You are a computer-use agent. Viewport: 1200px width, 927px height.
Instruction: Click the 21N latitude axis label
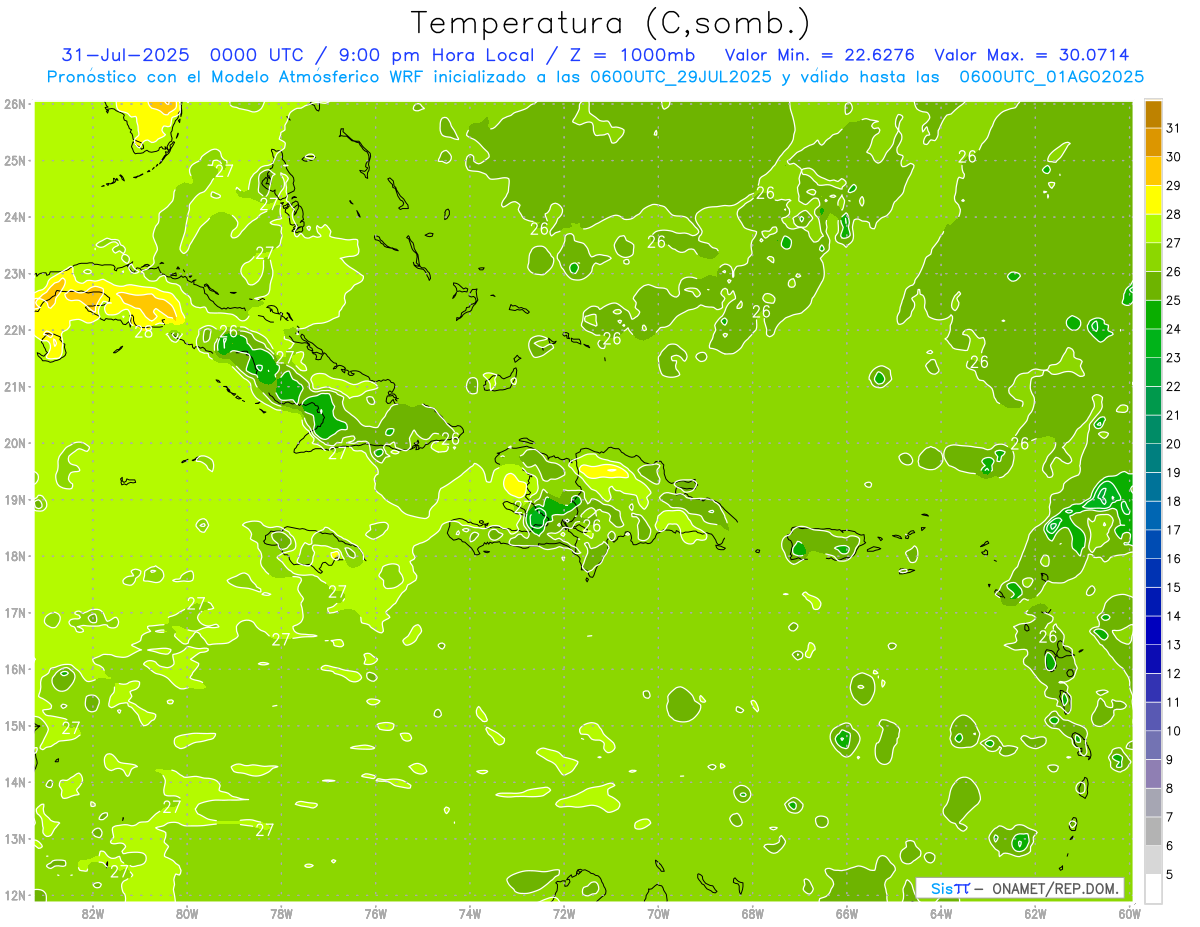[x=15, y=386]
